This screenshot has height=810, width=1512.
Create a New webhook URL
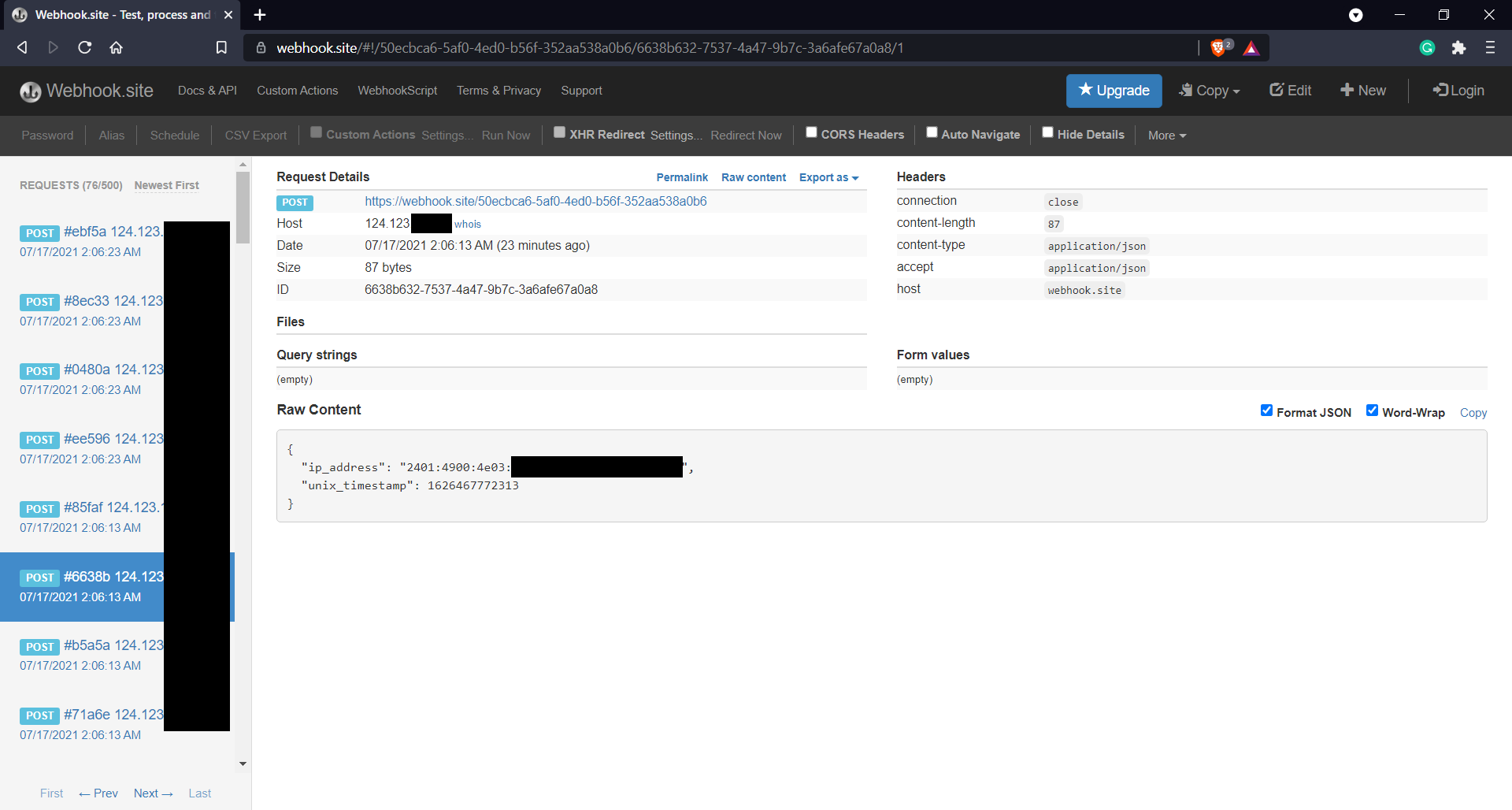(1363, 91)
